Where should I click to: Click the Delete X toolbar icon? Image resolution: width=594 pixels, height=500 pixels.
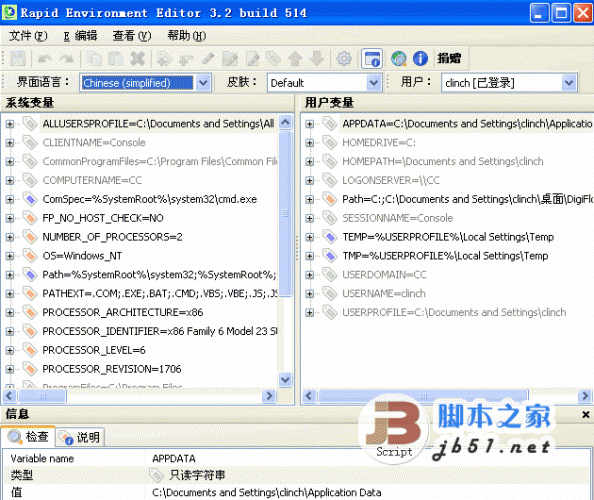click(x=138, y=59)
